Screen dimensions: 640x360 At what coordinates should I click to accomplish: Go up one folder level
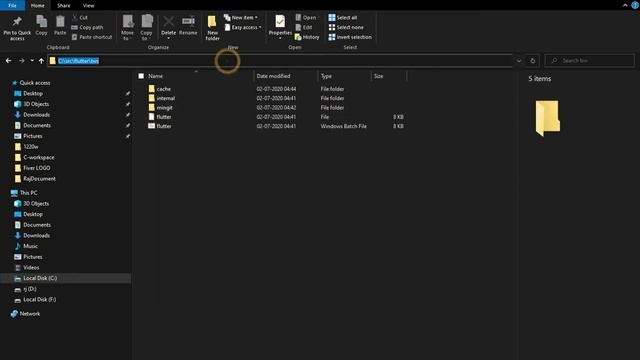tap(41, 61)
